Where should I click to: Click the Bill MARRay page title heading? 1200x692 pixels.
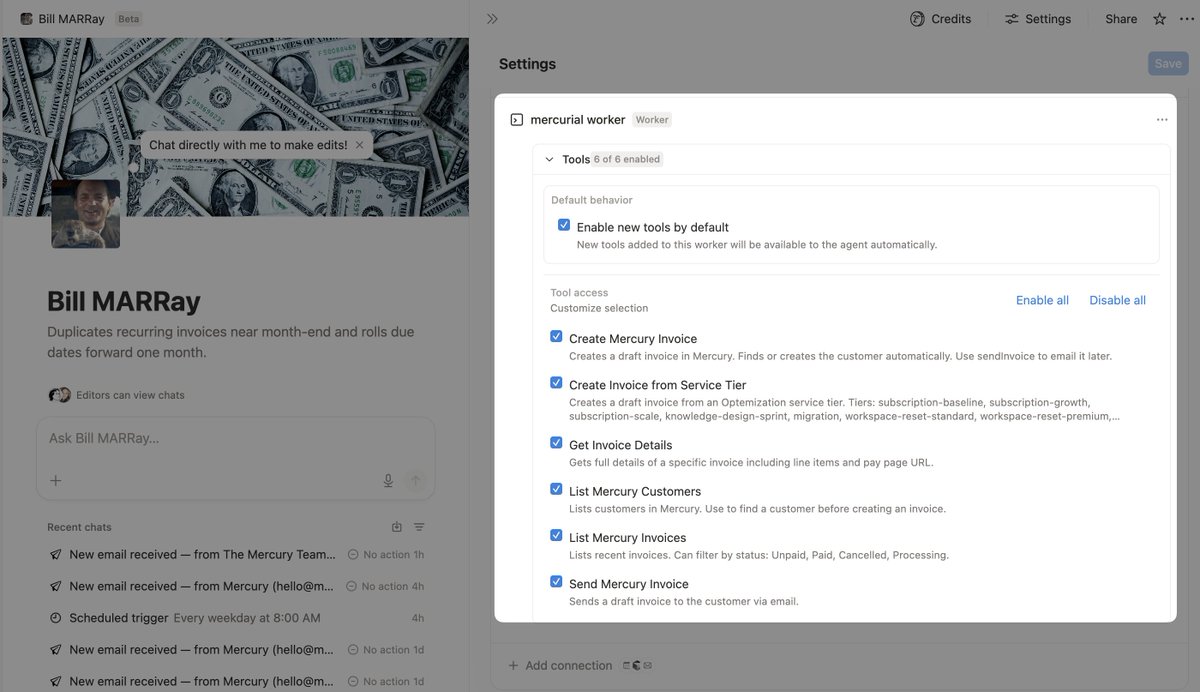pyautogui.click(x=124, y=301)
